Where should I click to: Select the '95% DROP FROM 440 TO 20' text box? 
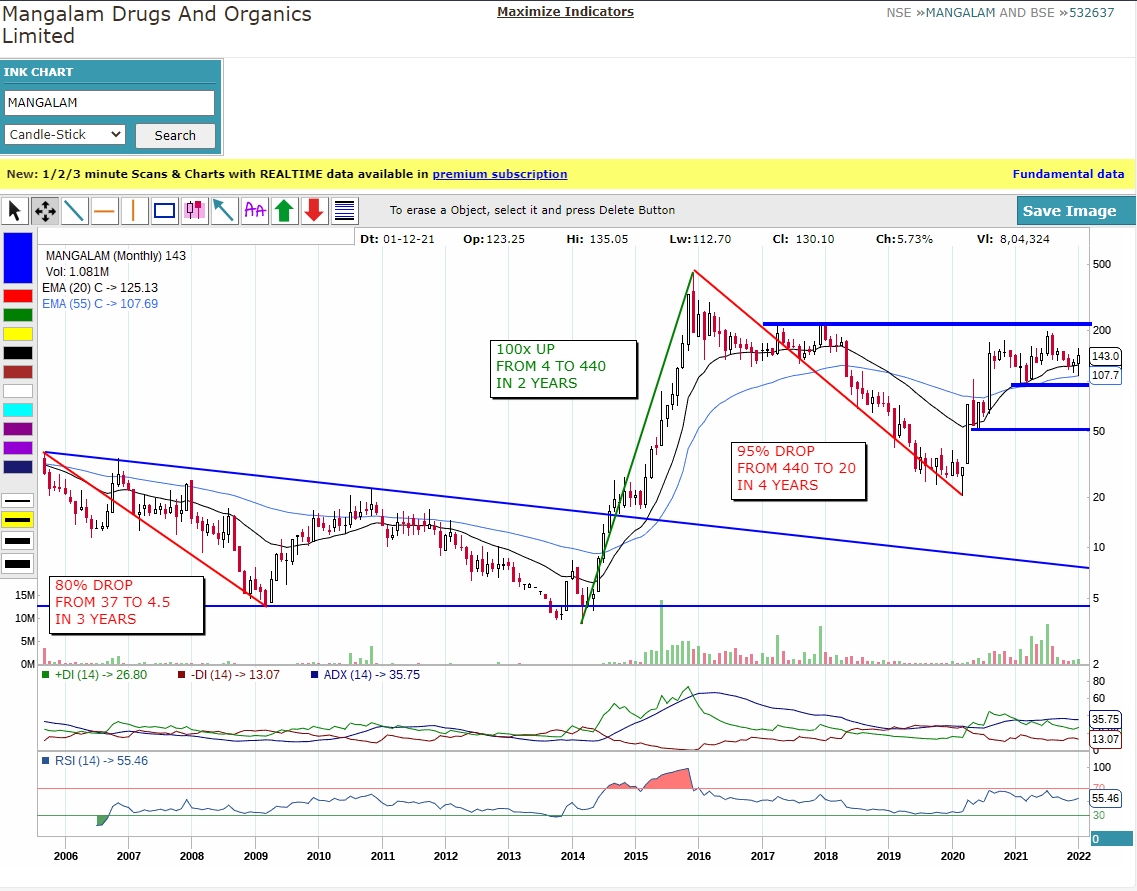pos(798,471)
